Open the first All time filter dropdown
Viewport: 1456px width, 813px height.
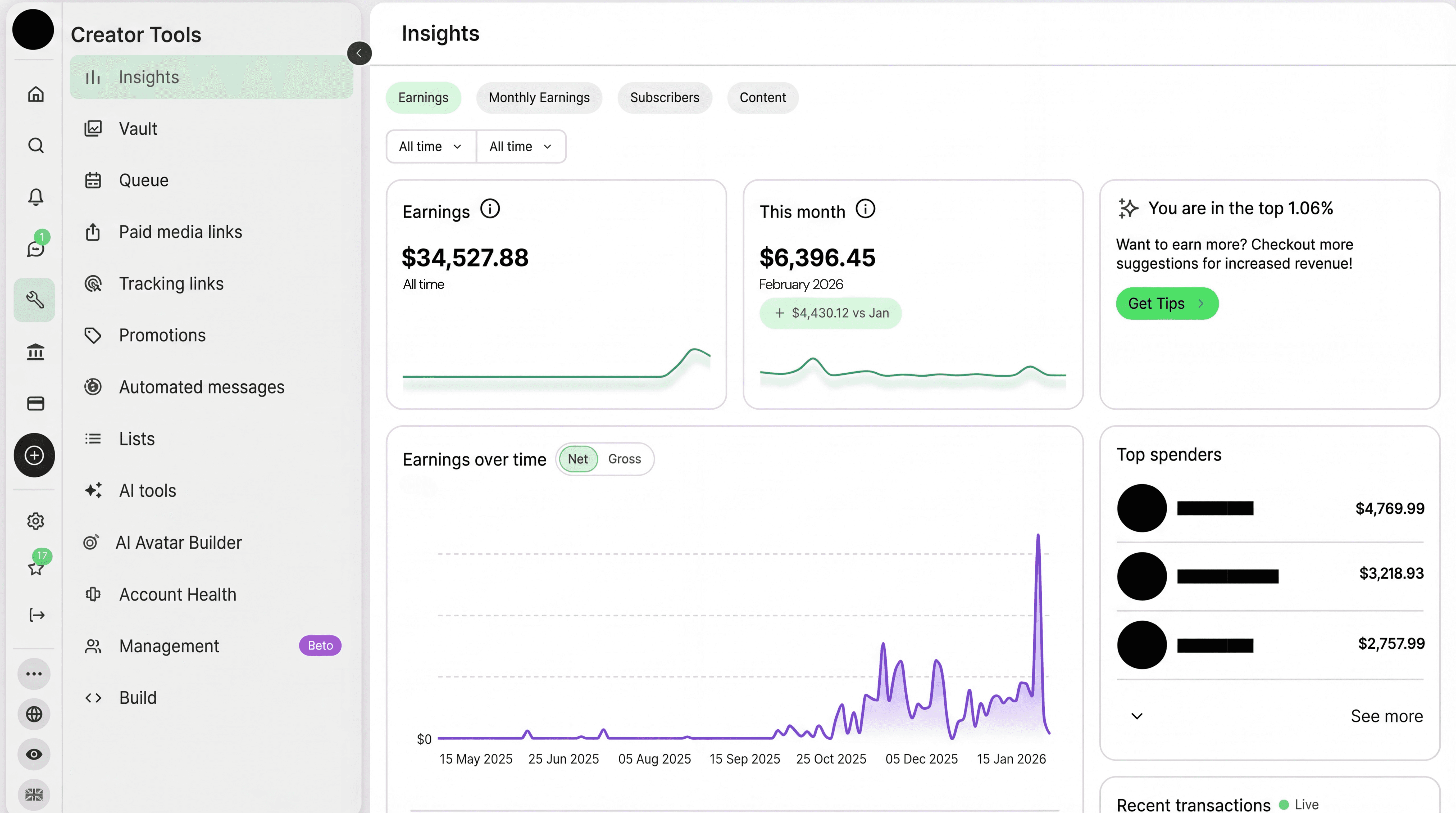coord(430,146)
